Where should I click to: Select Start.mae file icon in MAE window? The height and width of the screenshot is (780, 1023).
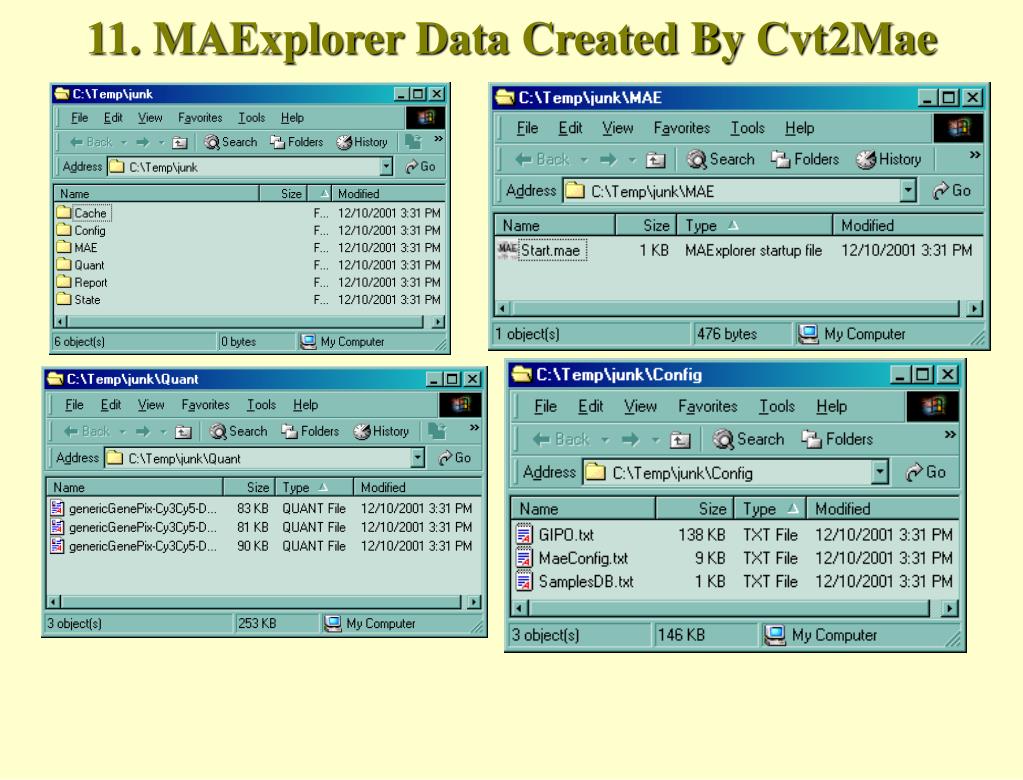click(x=508, y=250)
